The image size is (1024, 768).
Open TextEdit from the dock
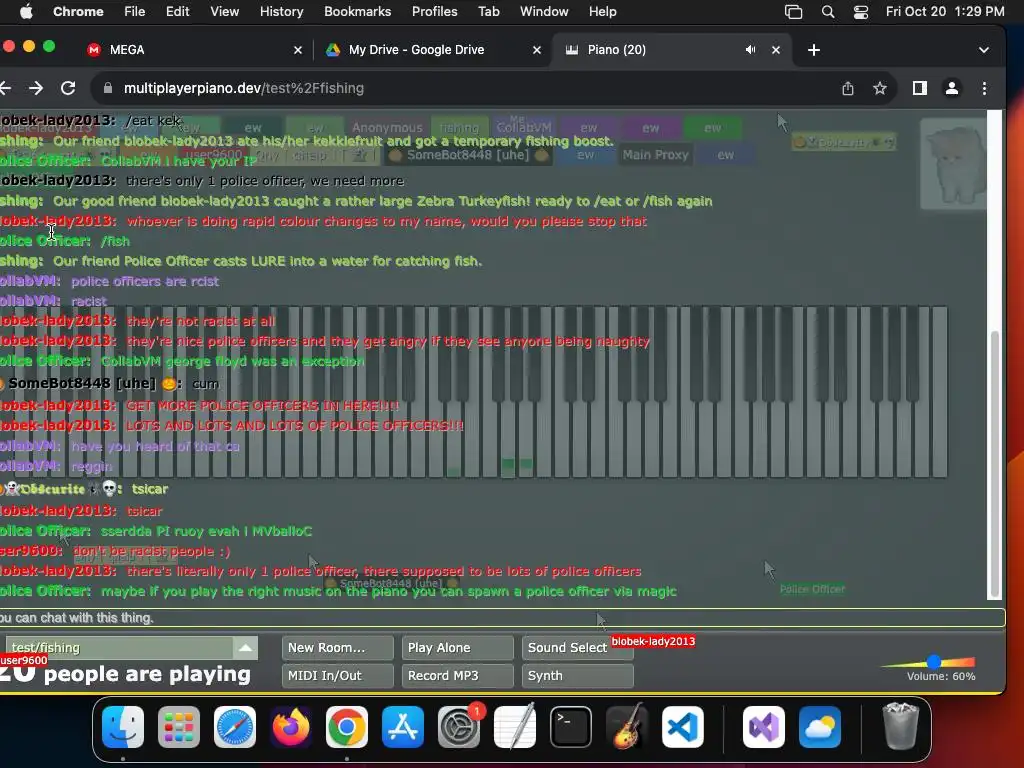click(515, 727)
